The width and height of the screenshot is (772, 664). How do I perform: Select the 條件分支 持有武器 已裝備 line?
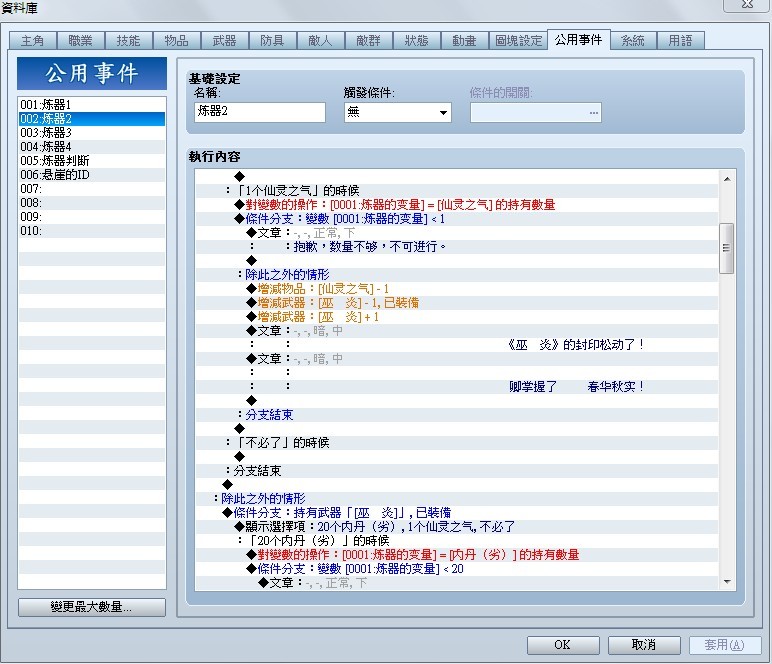(x=457, y=513)
